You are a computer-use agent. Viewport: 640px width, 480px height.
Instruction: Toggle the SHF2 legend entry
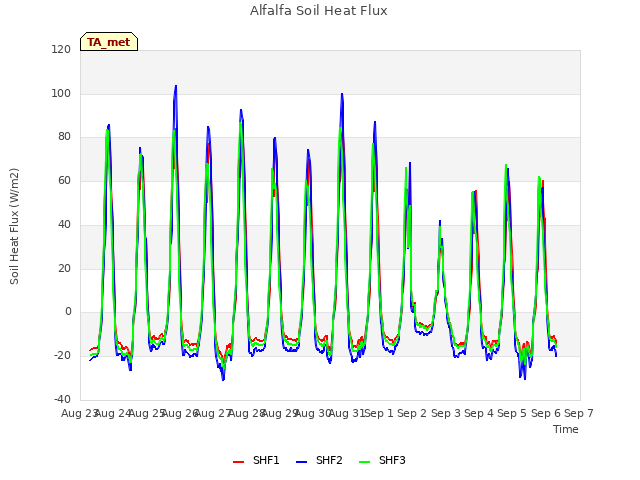pos(319,460)
